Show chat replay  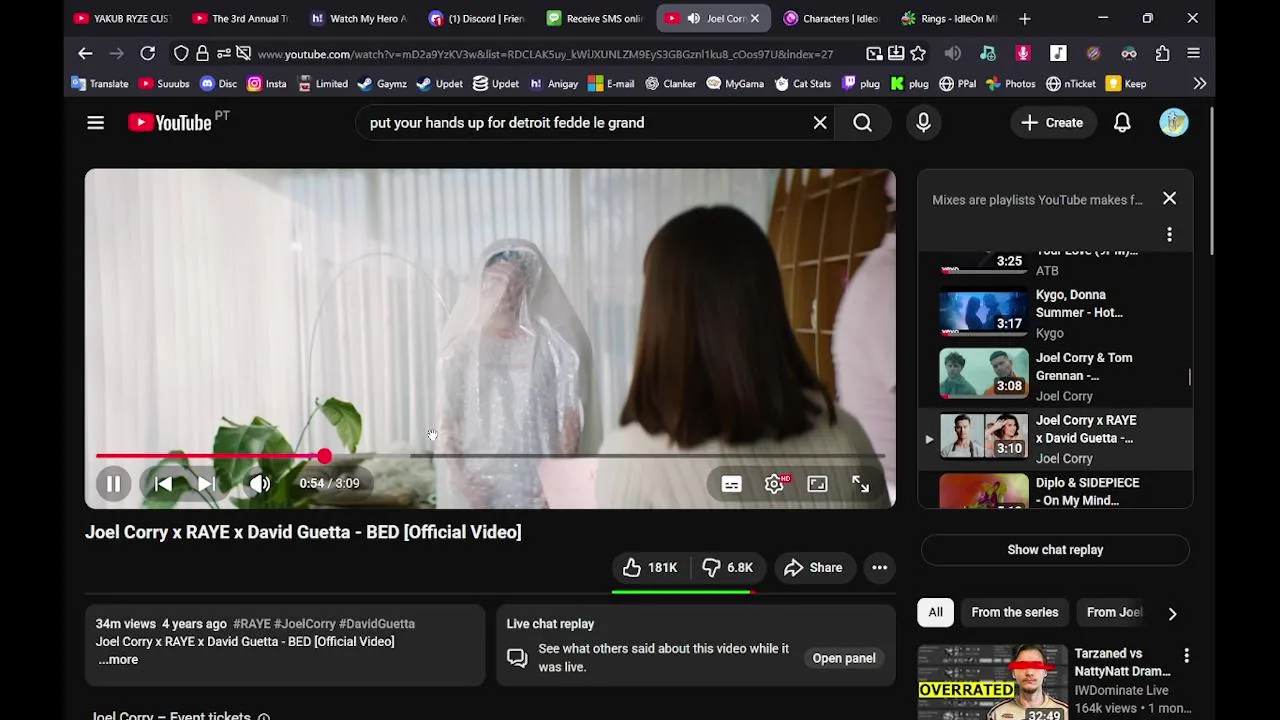click(1055, 550)
